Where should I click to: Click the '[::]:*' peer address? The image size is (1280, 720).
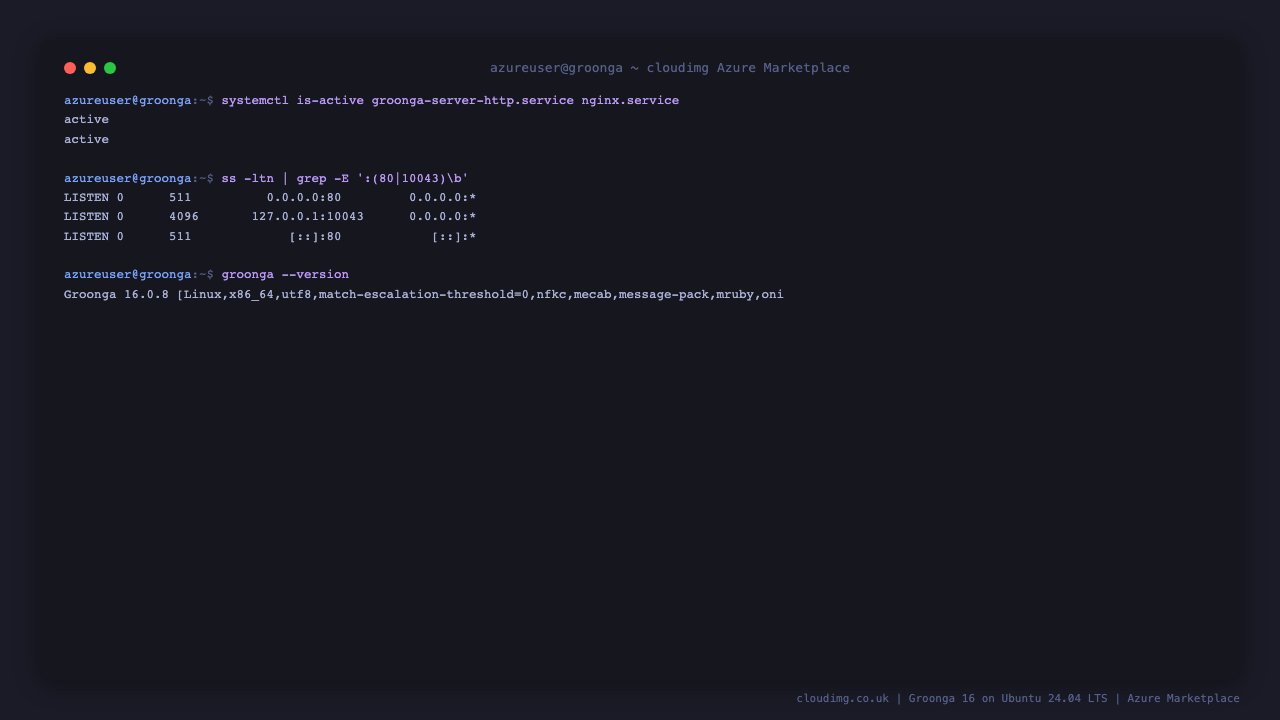[454, 237]
